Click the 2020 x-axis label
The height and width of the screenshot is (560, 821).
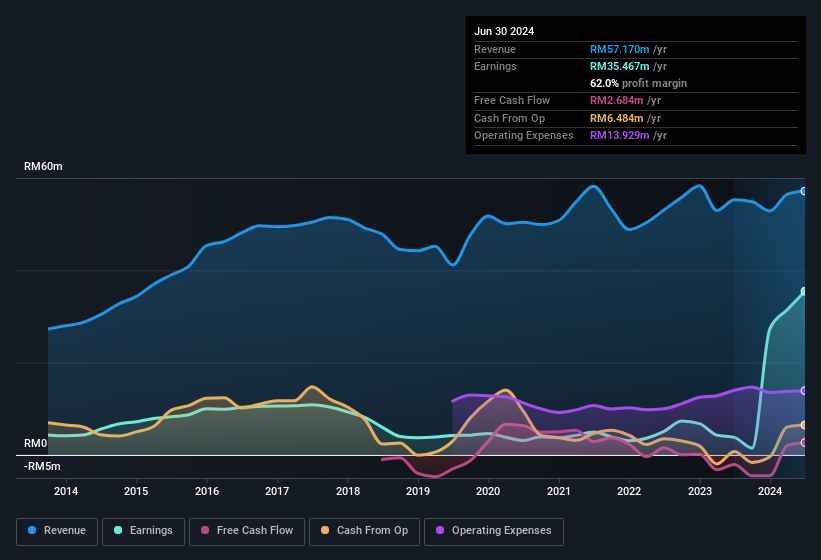coord(488,491)
